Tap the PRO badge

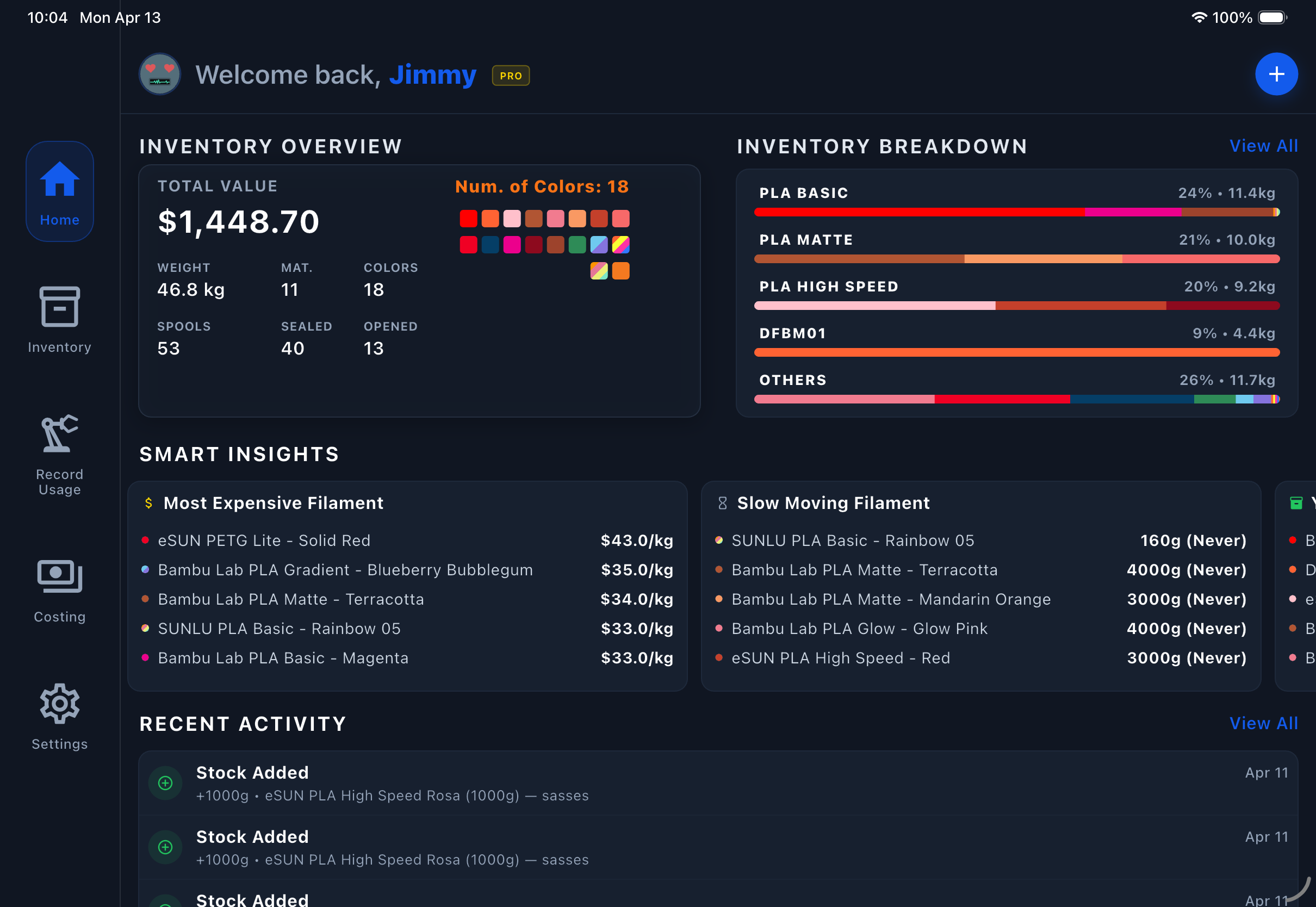click(510, 76)
